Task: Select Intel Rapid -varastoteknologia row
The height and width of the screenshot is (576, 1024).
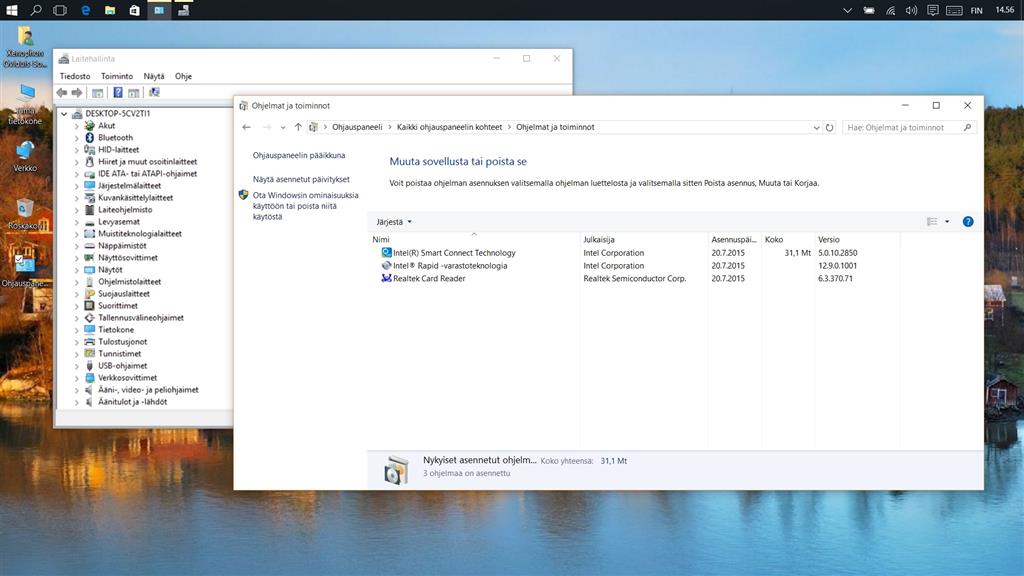Action: [x=633, y=266]
